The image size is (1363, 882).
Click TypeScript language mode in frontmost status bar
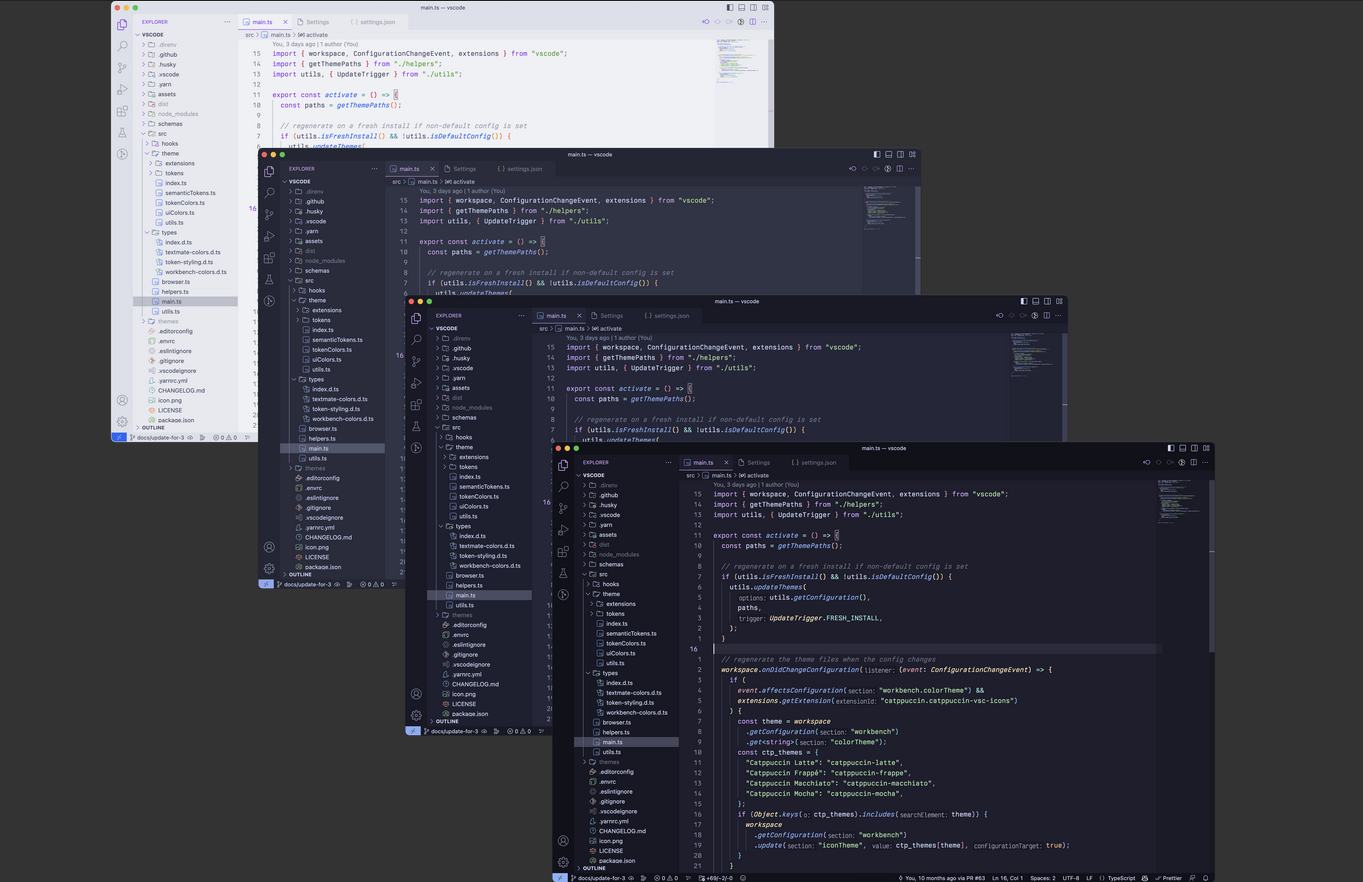click(x=1120, y=878)
